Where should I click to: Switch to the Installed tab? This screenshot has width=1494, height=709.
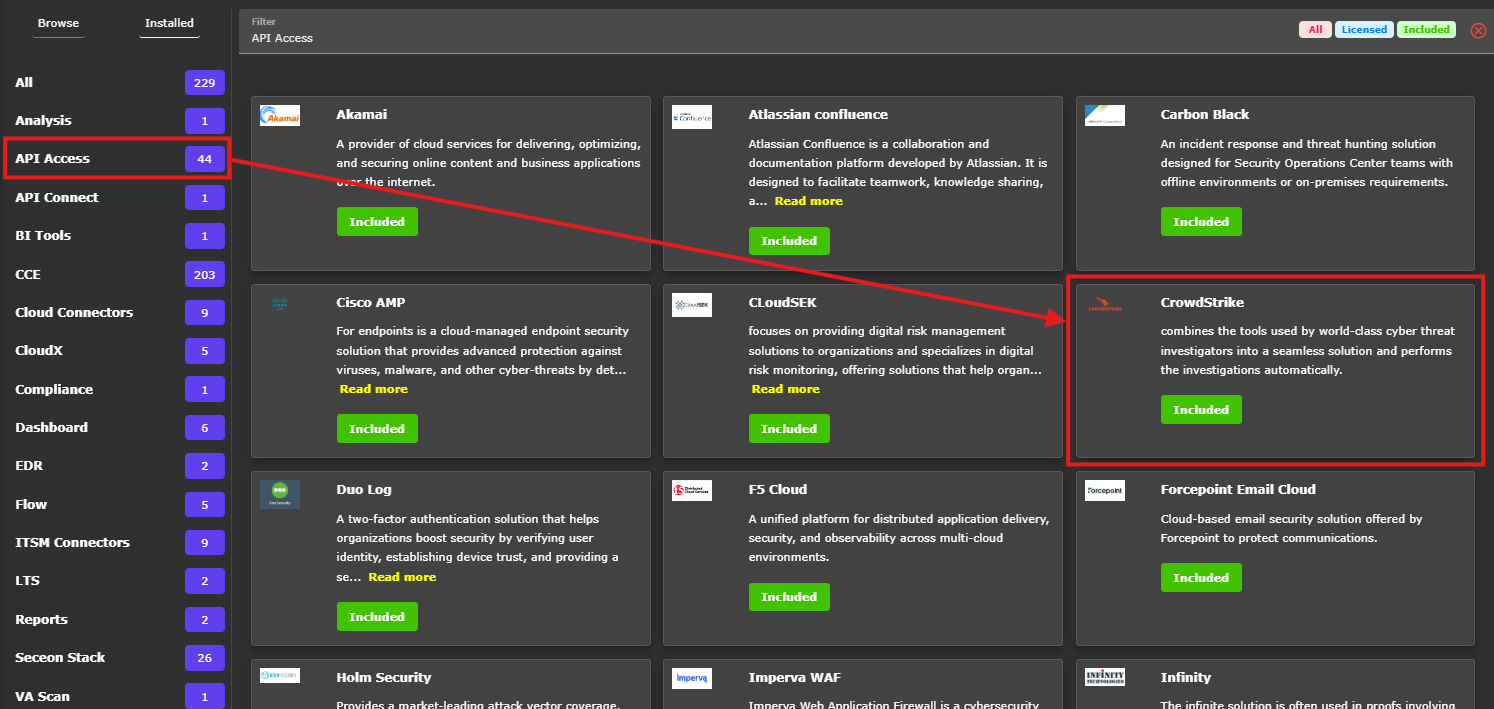click(x=169, y=23)
